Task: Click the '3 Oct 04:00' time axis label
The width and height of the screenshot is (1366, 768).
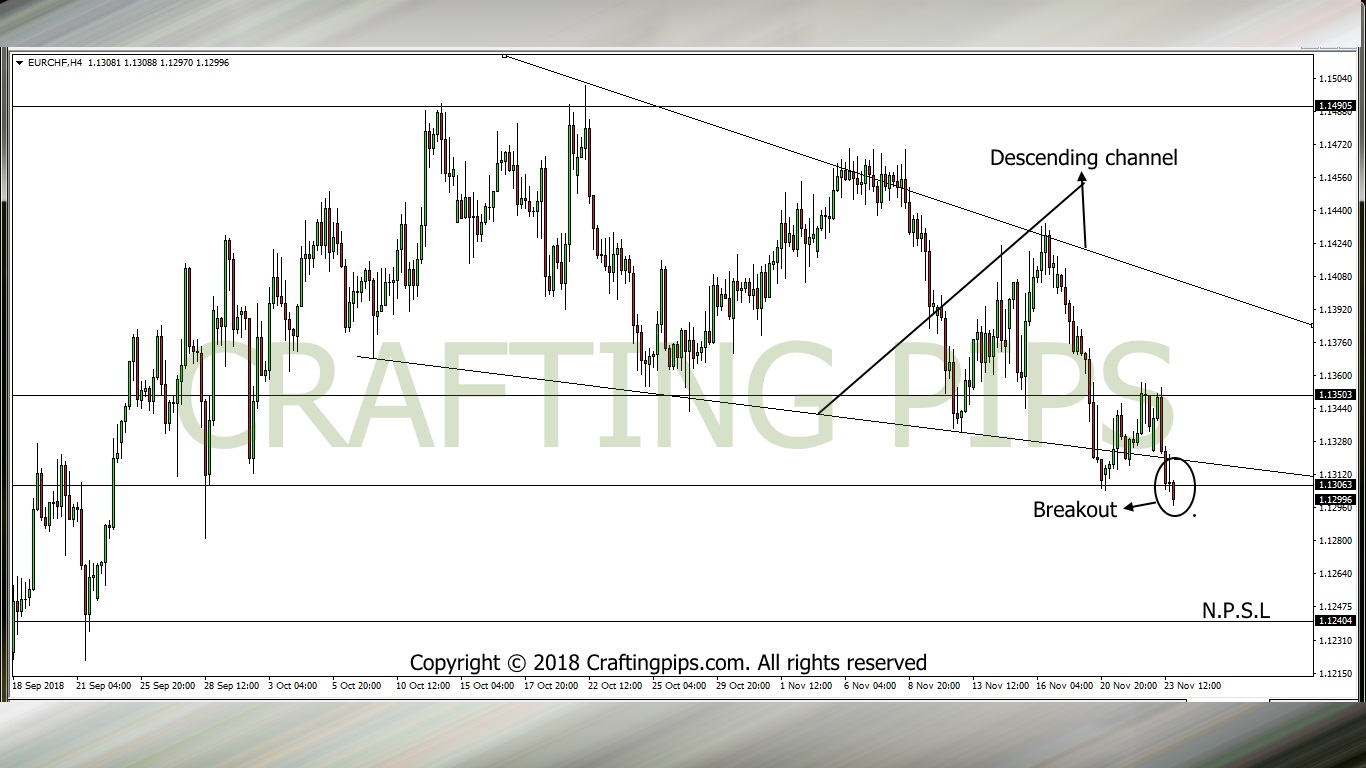Action: coord(294,686)
